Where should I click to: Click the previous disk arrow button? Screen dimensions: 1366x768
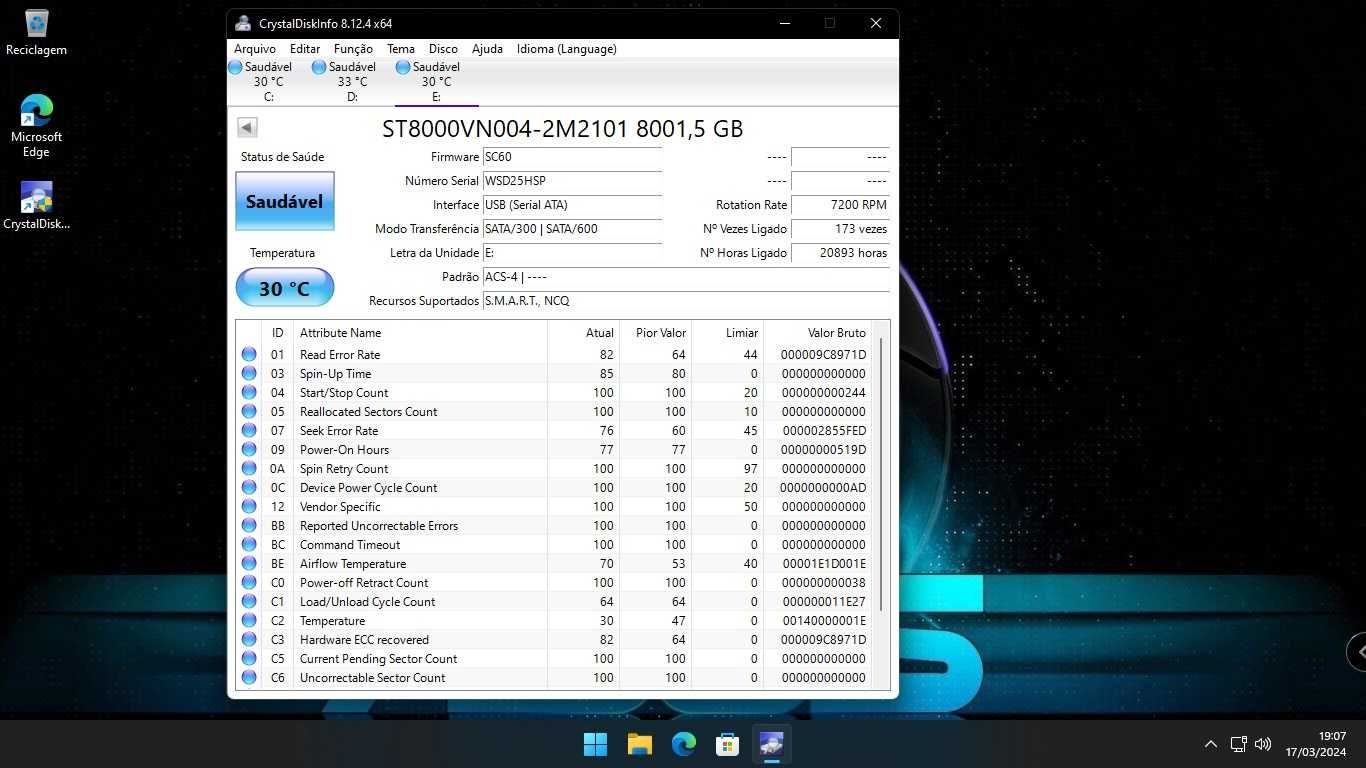247,127
